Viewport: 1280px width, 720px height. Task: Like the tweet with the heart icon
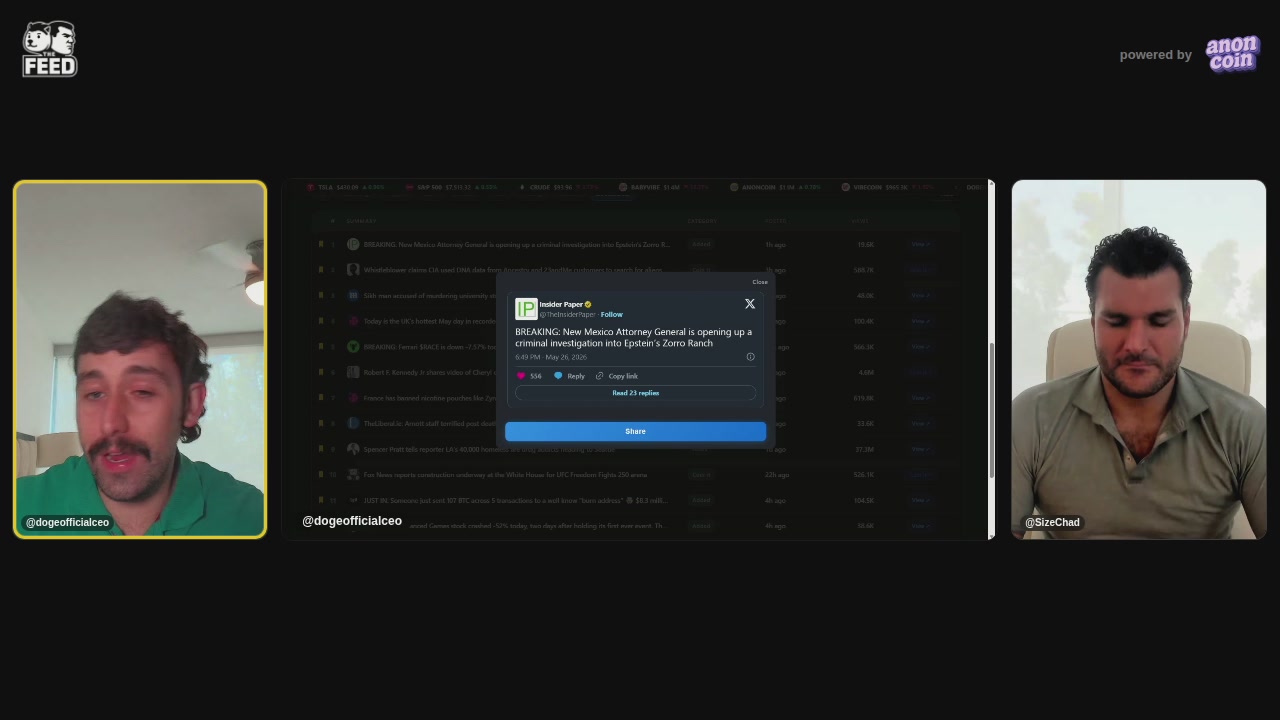pos(521,376)
